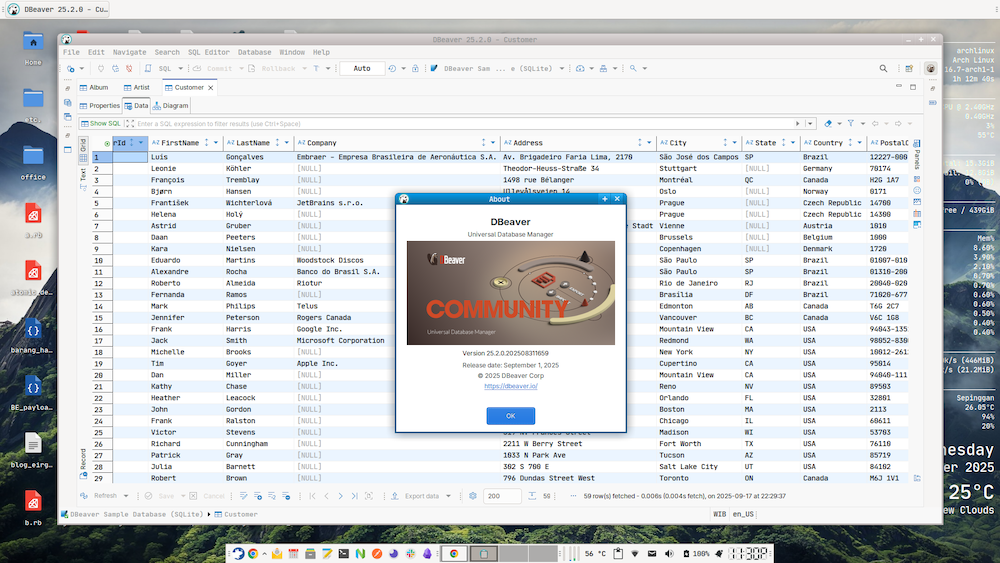Image resolution: width=1000 pixels, height=563 pixels.
Task: Click the search magnifier icon in the toolbar
Action: 883,69
